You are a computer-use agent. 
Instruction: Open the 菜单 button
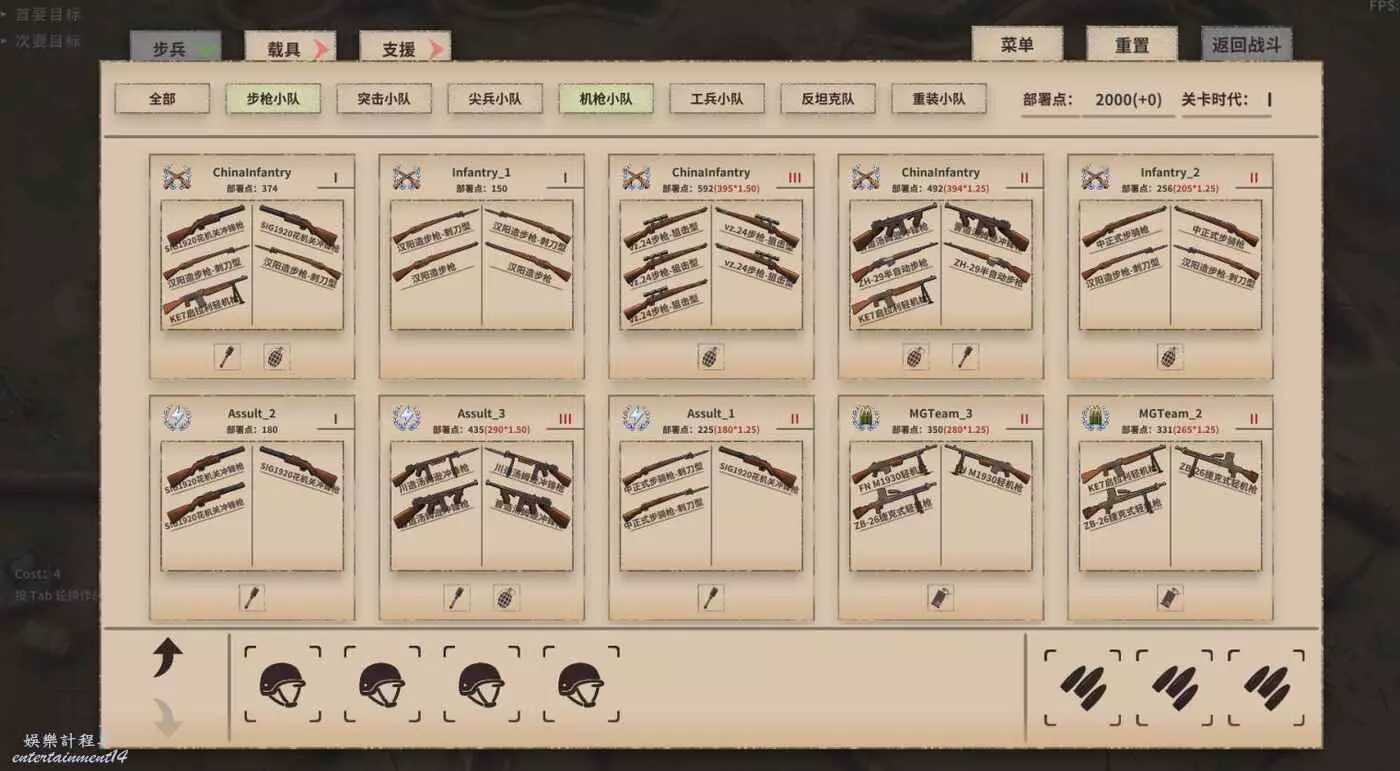1017,45
